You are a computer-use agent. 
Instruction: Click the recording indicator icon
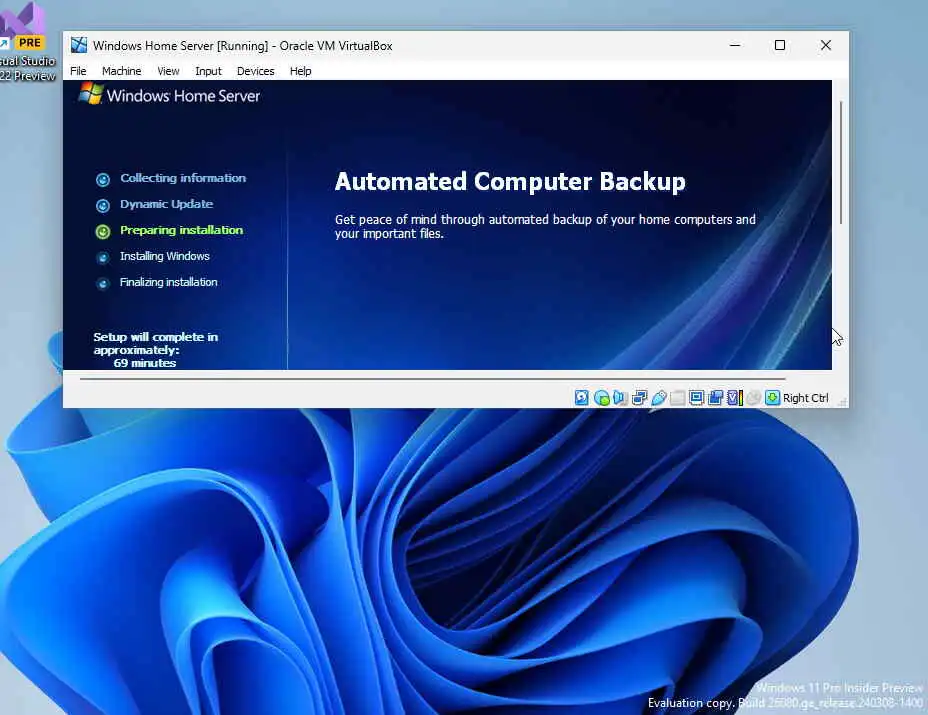click(716, 398)
